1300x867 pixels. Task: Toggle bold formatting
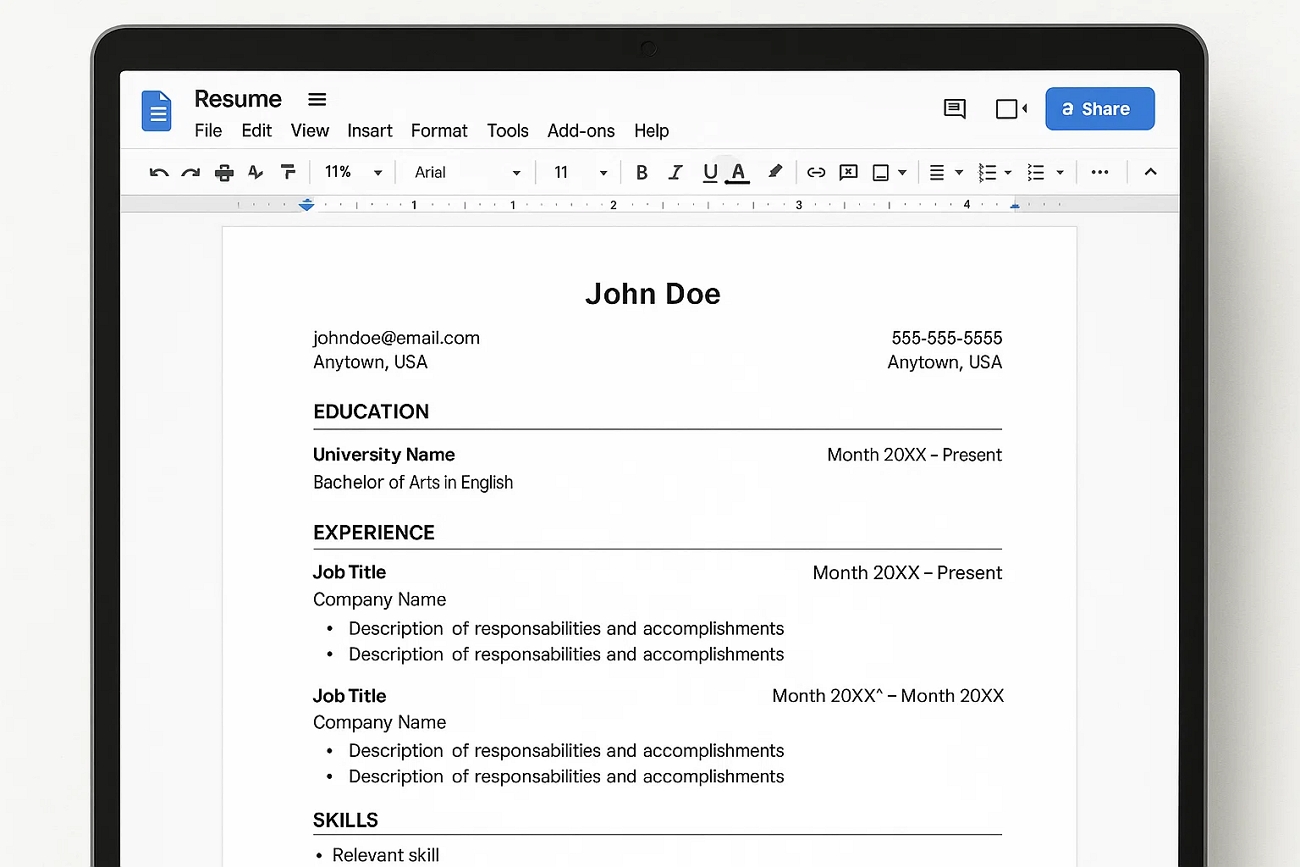click(641, 172)
